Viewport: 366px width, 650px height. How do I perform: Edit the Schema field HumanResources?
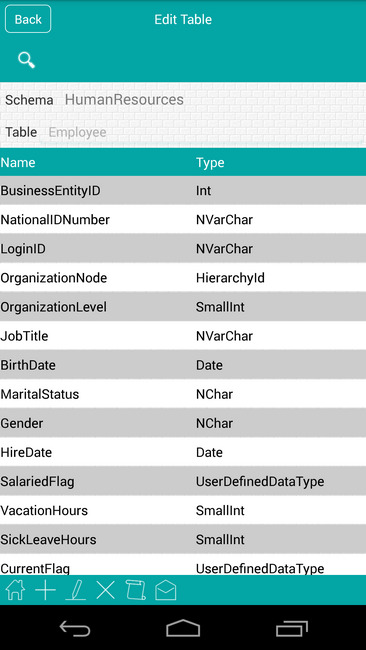(124, 99)
